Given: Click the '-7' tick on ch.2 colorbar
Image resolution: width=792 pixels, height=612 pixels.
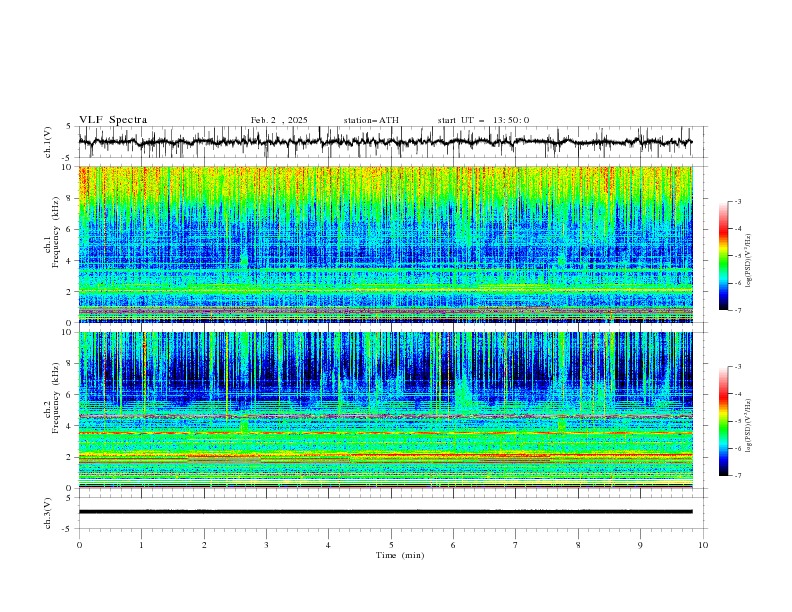Looking at the screenshot, I should click(737, 476).
